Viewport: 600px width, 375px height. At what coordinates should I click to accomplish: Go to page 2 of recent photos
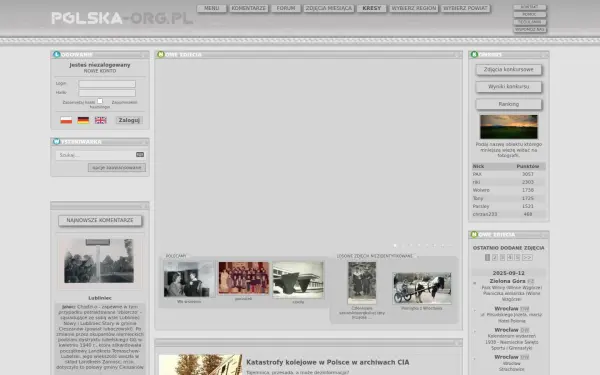pos(495,258)
